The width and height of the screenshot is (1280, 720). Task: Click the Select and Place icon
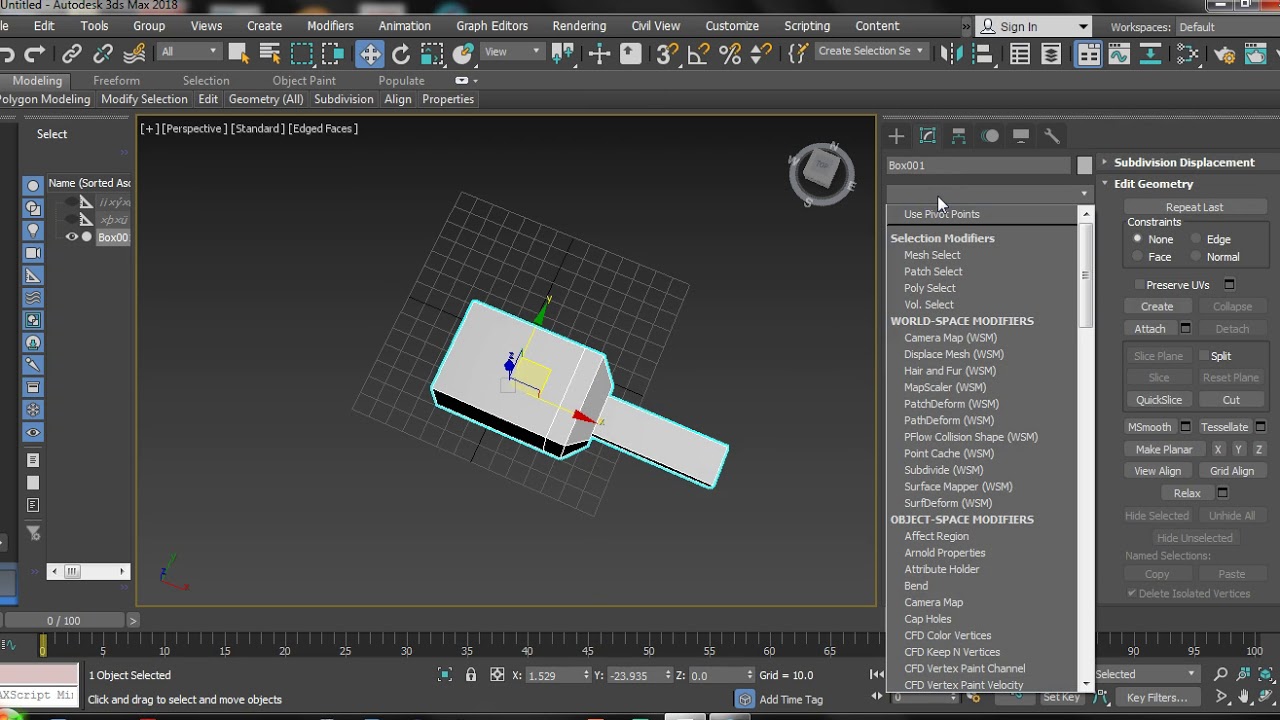coord(463,54)
